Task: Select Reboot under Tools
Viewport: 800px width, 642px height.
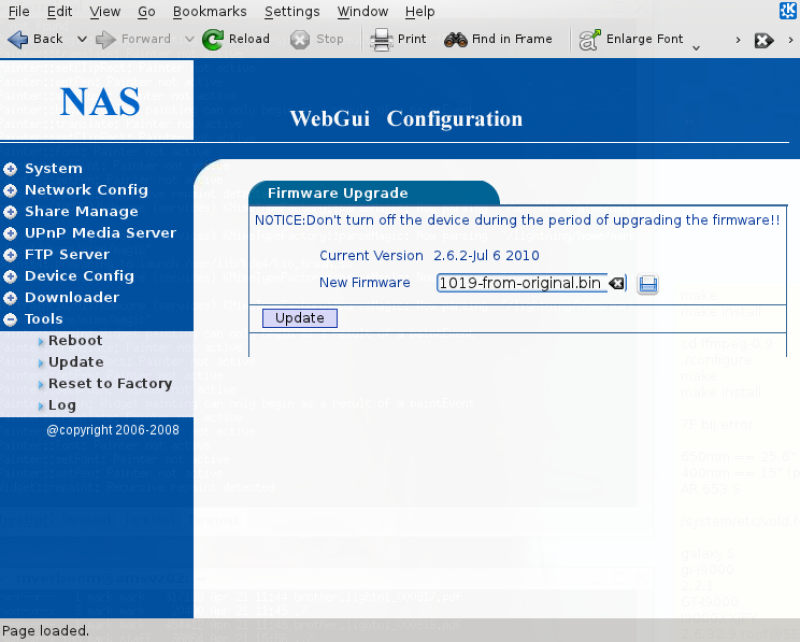Action: (75, 340)
